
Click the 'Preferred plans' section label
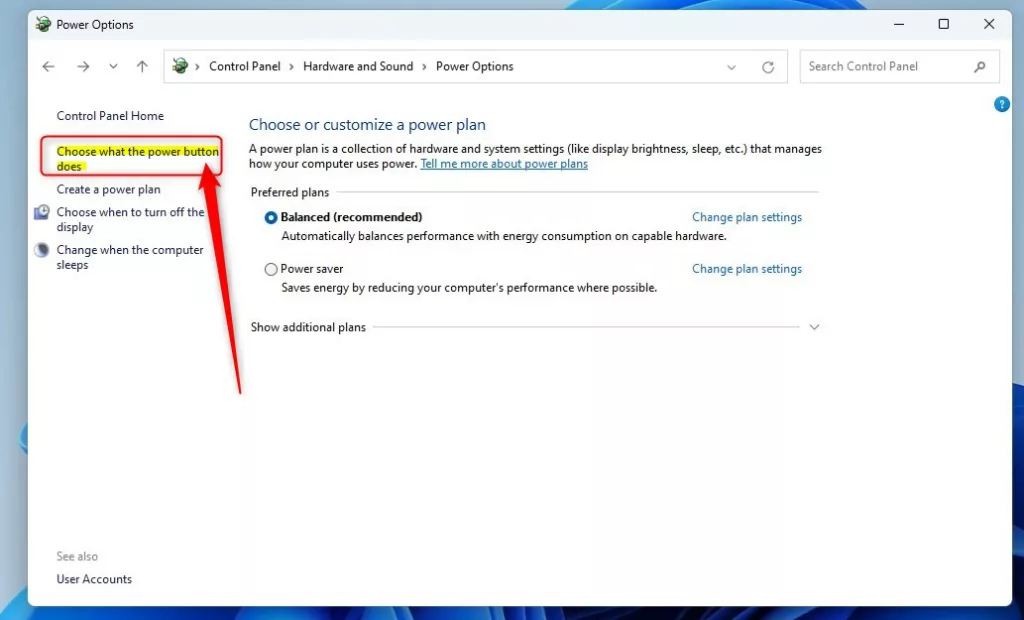pyautogui.click(x=289, y=192)
